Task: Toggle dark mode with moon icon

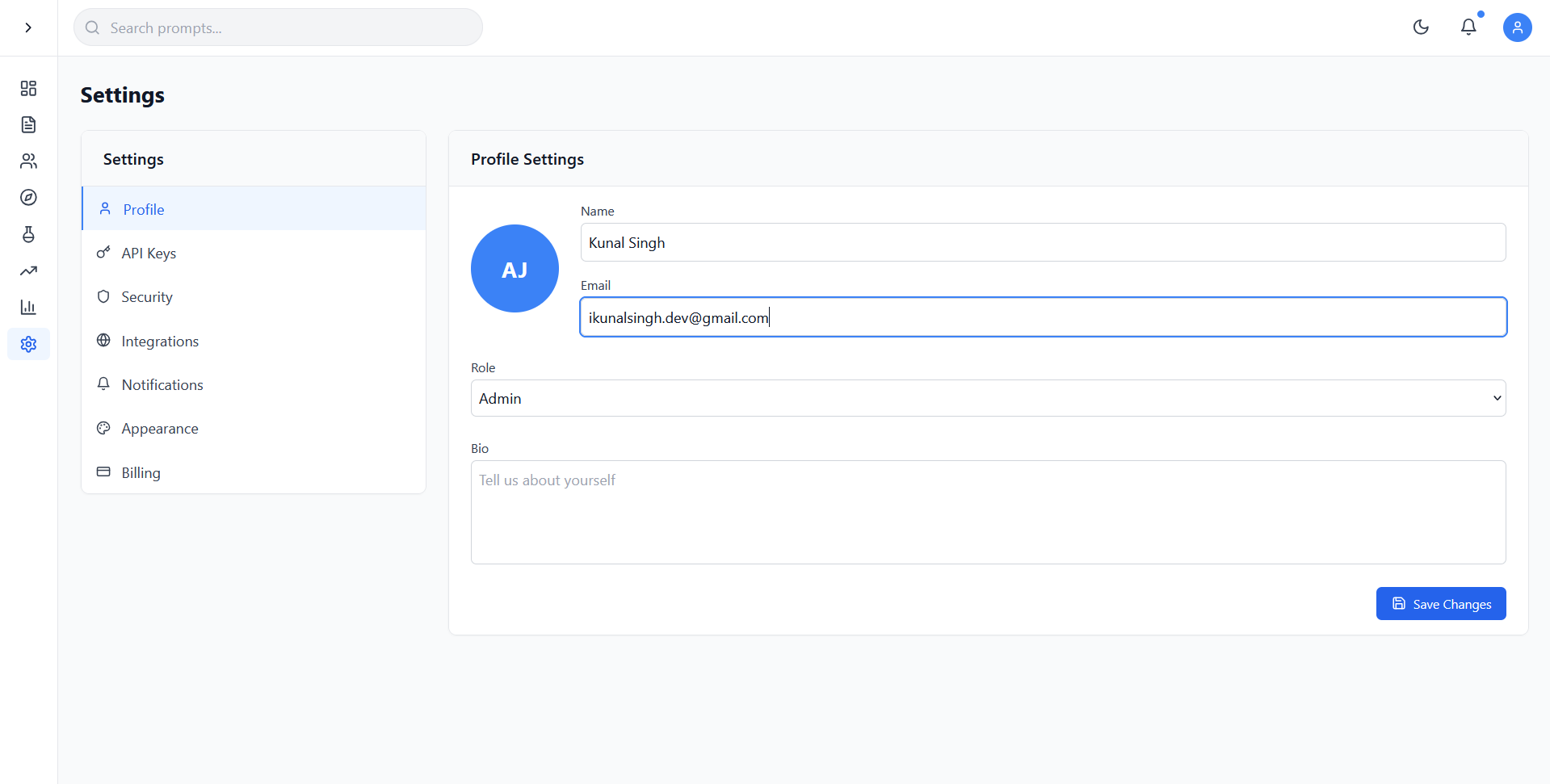Action: coord(1421,27)
